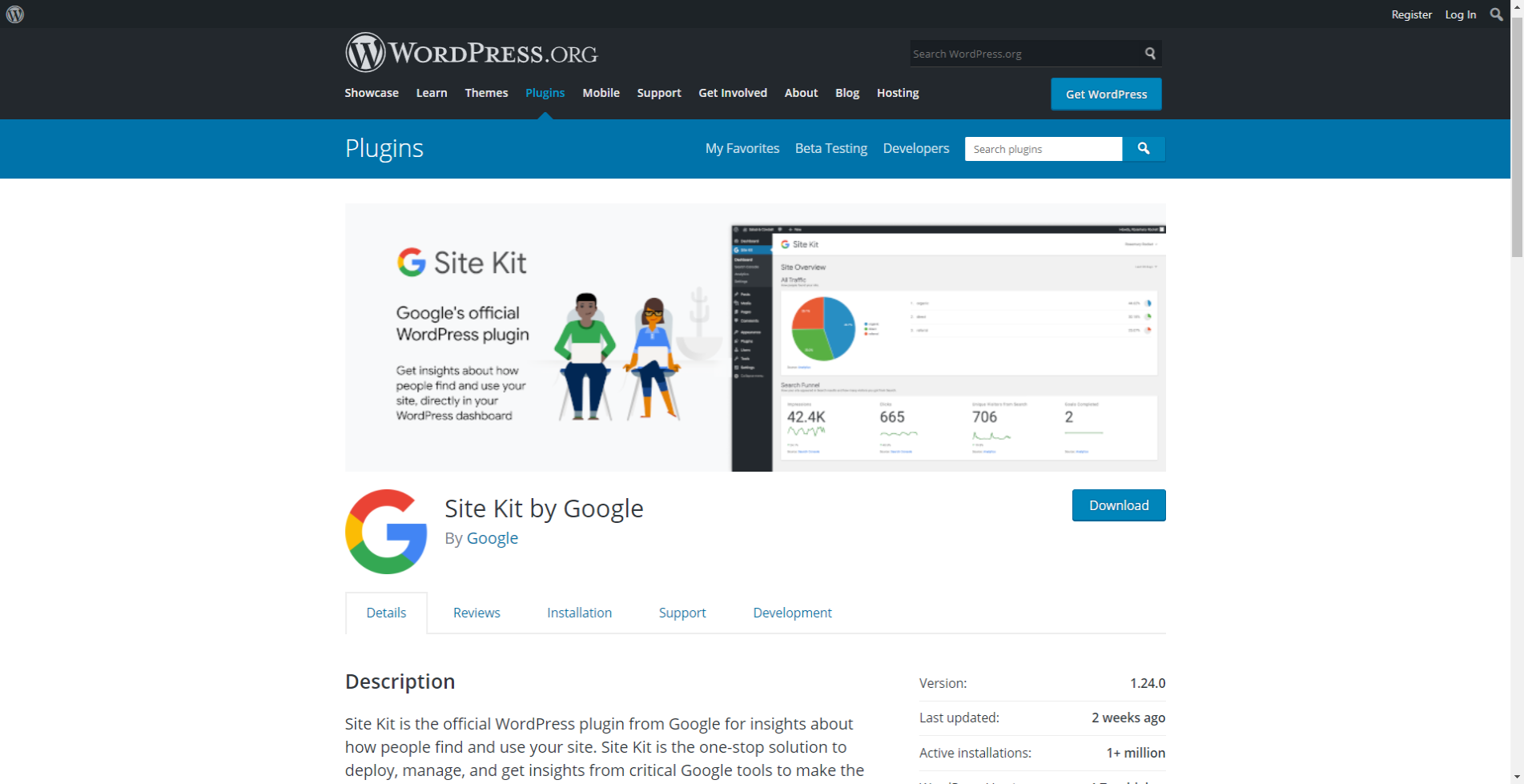Click the version value 1.24.0
This screenshot has width=1524, height=784.
click(x=1148, y=683)
